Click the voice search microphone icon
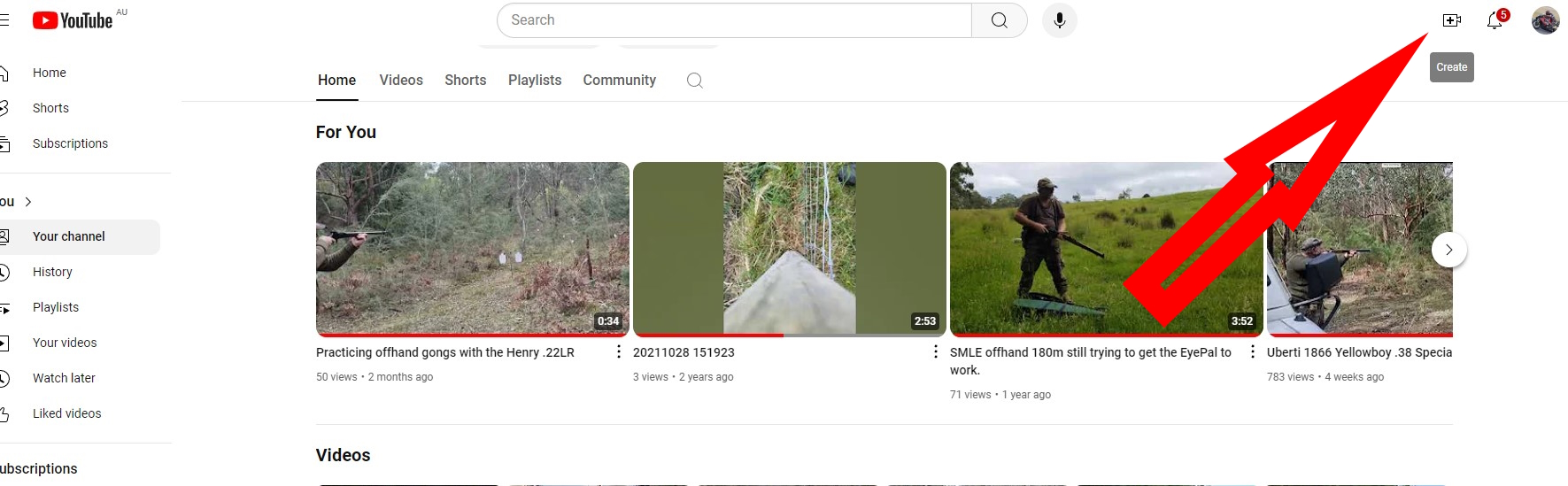This screenshot has height=486, width=1568. click(1059, 20)
